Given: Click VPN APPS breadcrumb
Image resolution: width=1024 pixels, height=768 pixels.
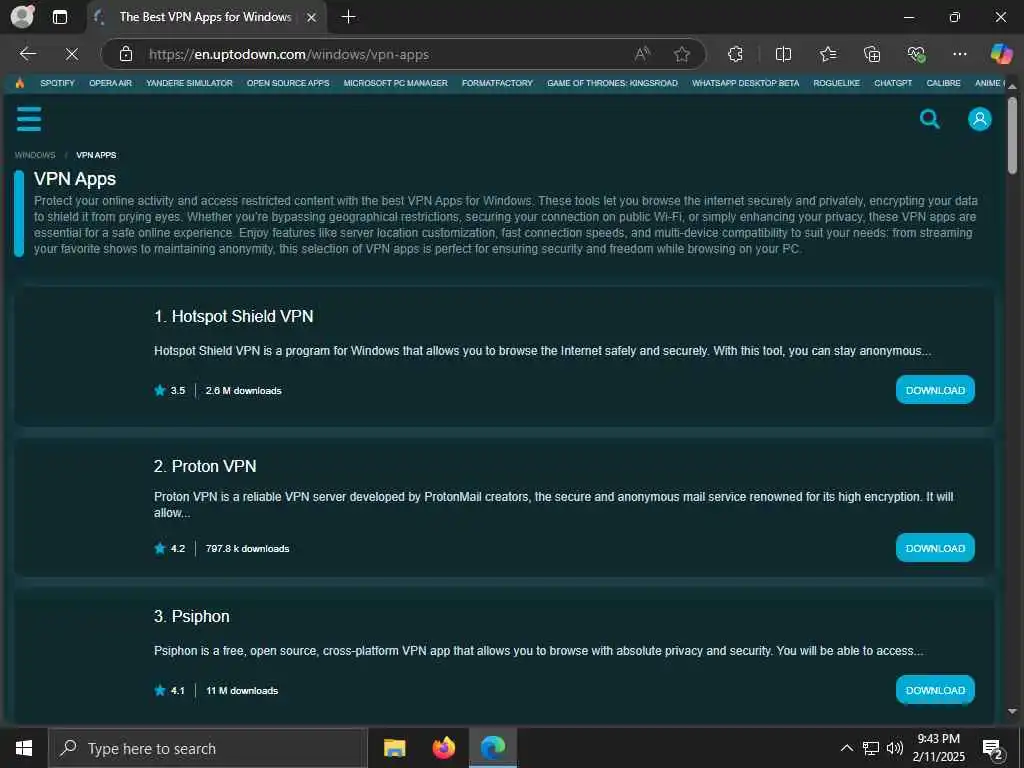Looking at the screenshot, I should click(x=96, y=155).
